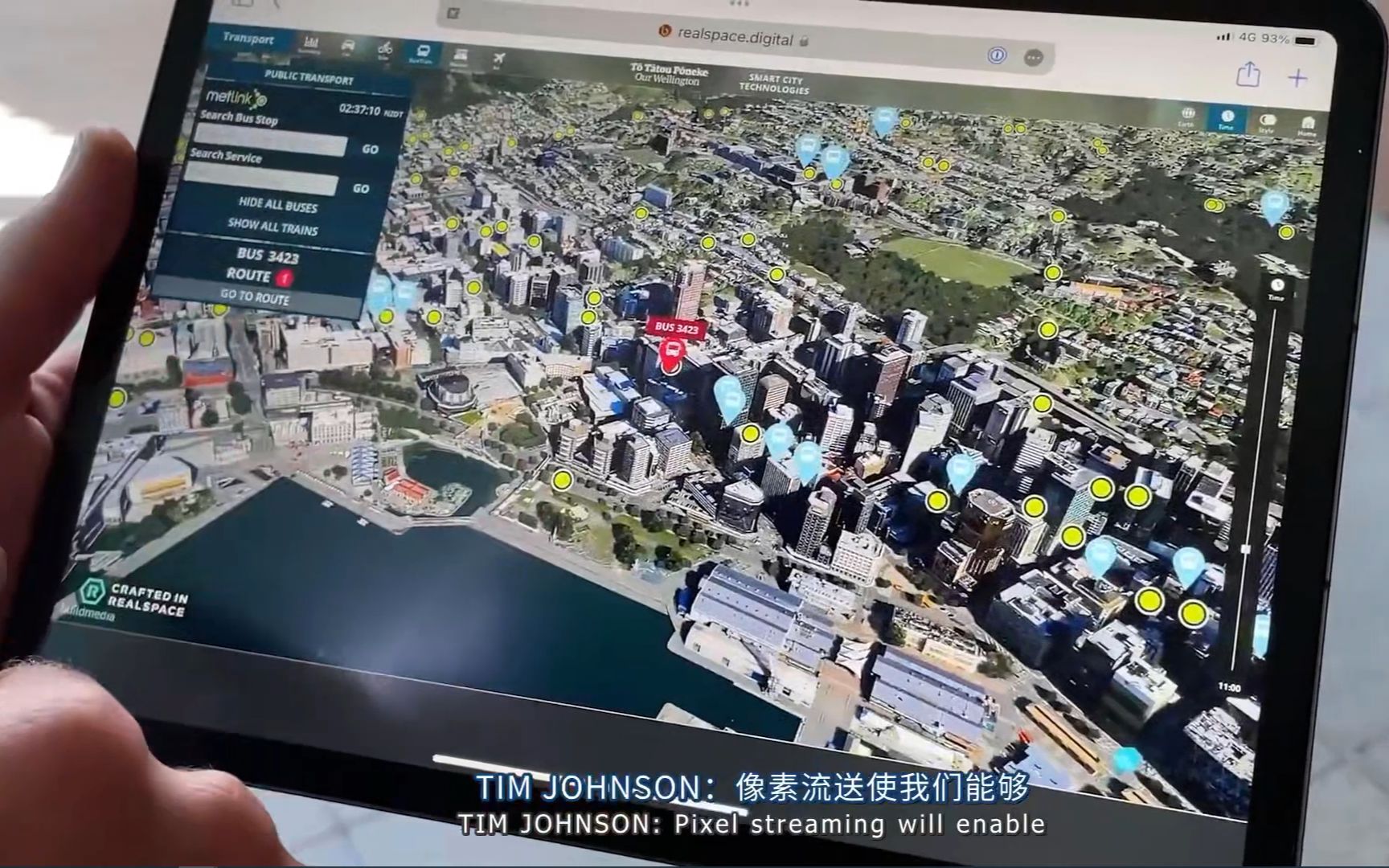The image size is (1389, 868).
Task: Select the Earth globe view icon
Action: (x=1187, y=117)
